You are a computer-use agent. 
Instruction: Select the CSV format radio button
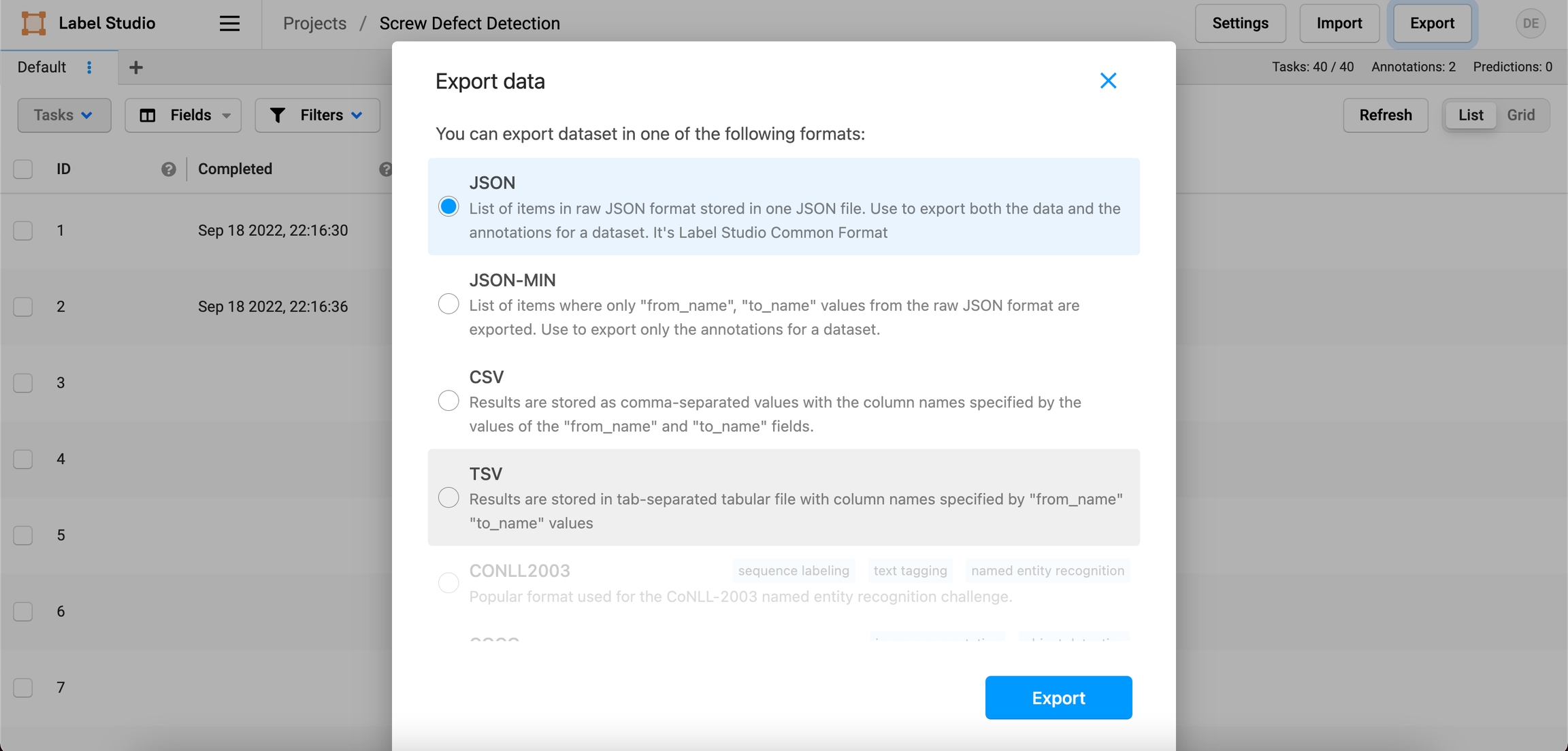point(448,401)
